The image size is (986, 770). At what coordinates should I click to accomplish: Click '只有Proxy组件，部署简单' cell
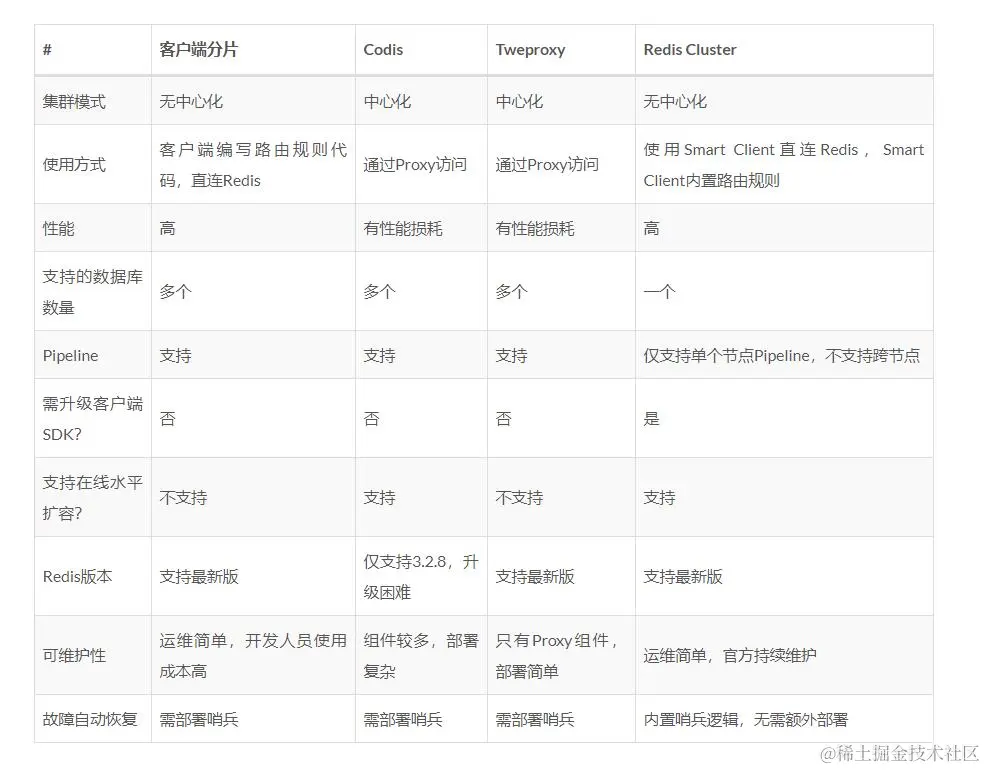pos(557,656)
